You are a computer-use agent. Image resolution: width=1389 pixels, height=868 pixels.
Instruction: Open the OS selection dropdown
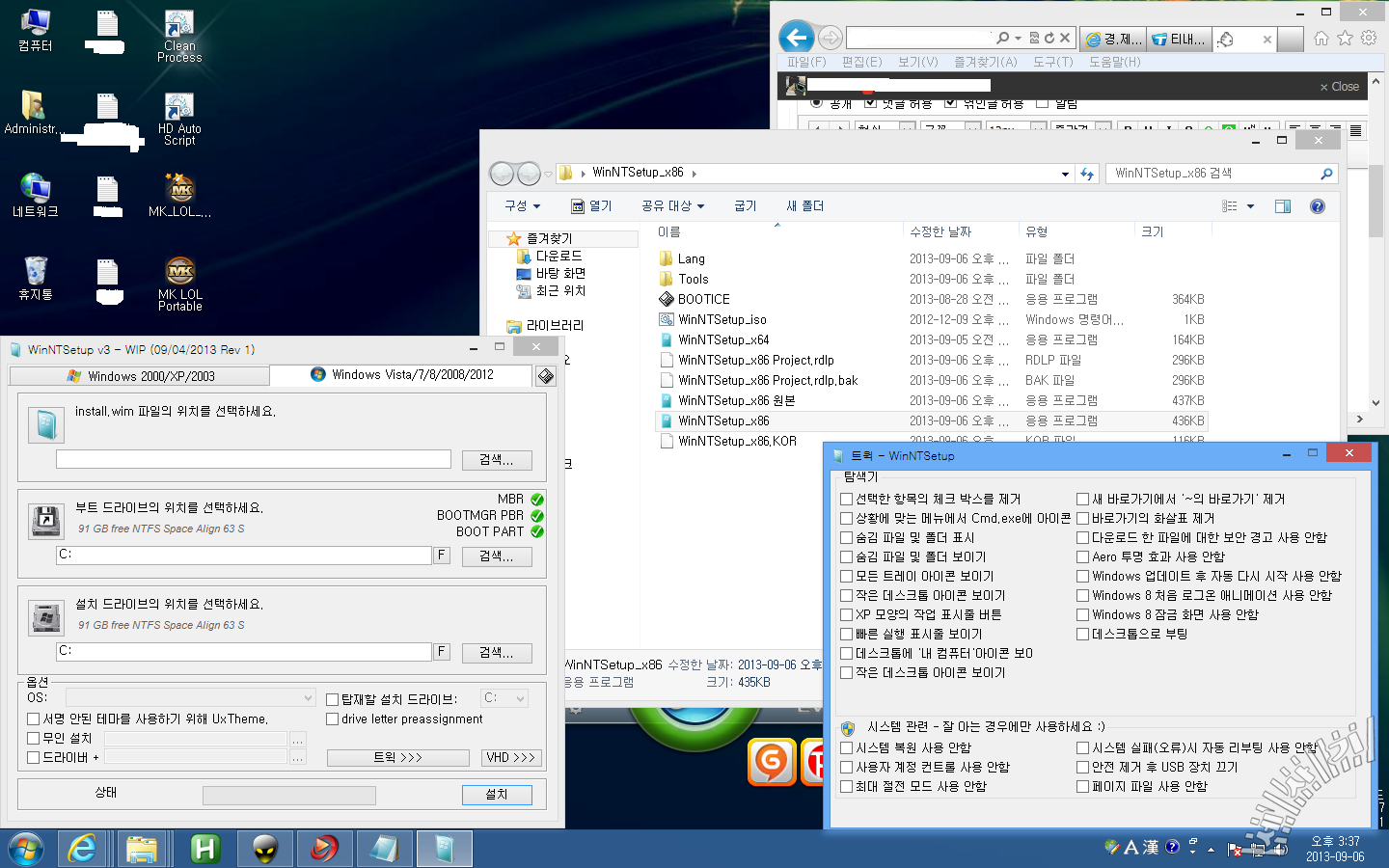(x=190, y=697)
